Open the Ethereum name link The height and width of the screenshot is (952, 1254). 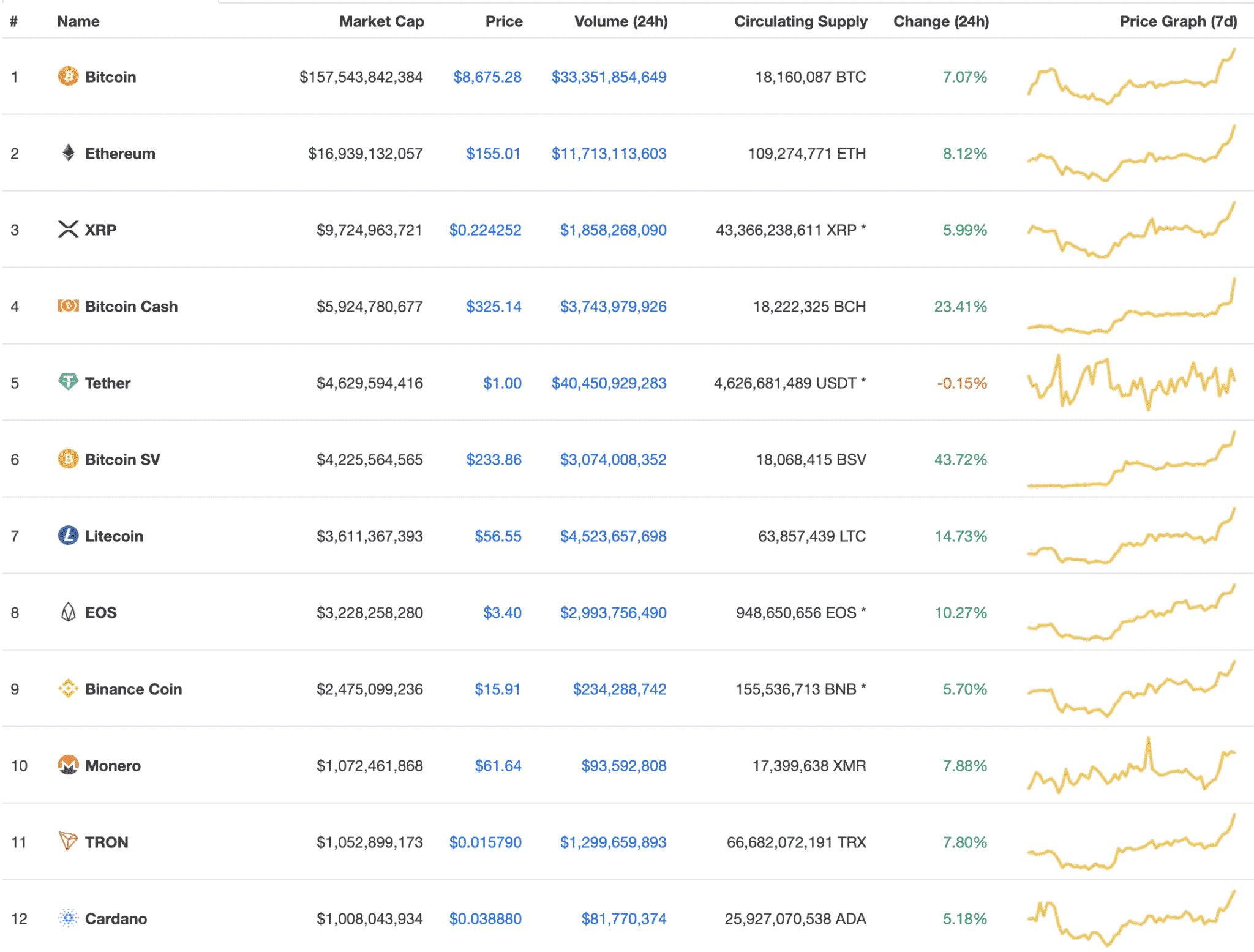[x=120, y=153]
